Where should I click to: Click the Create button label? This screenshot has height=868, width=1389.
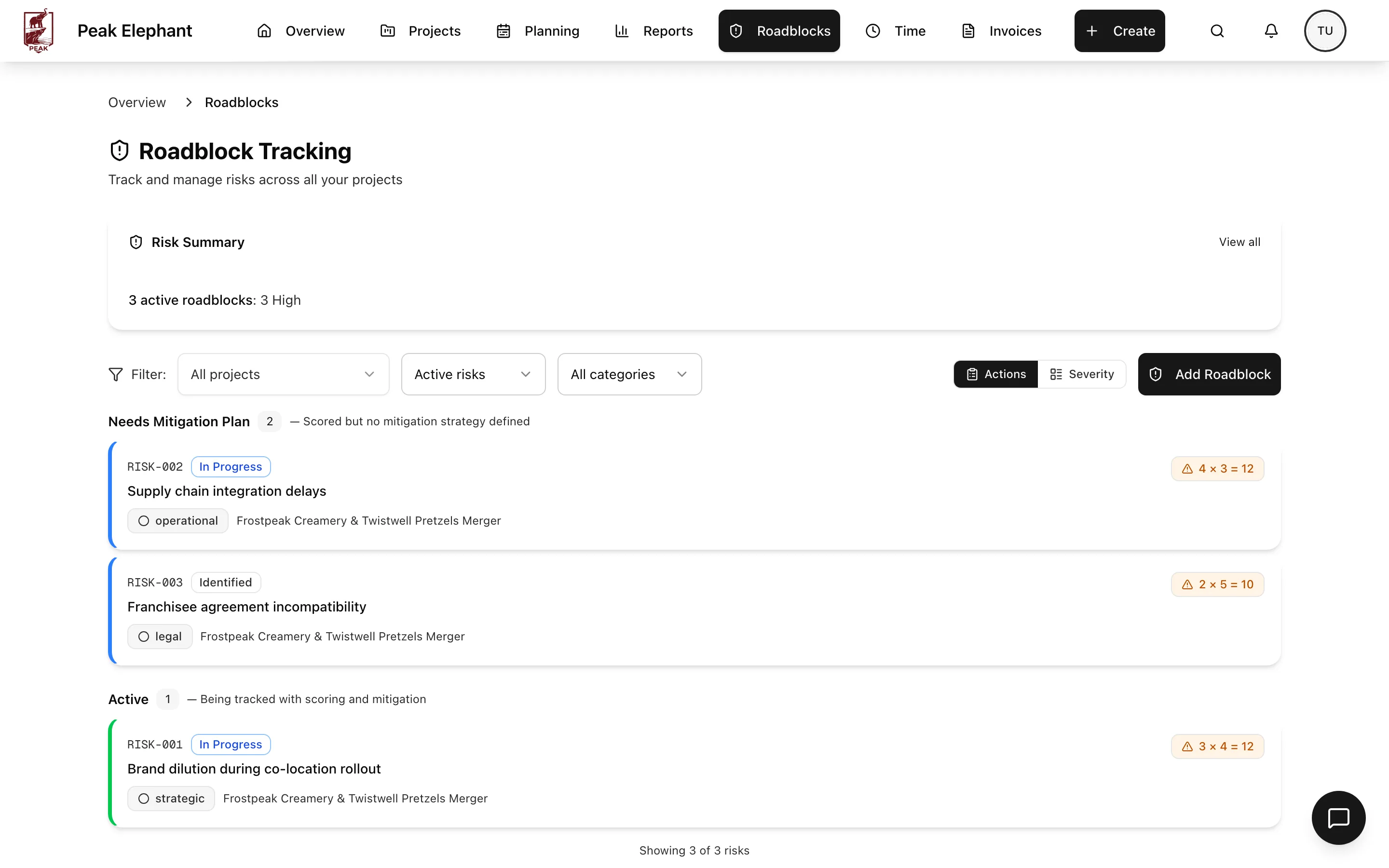tap(1133, 31)
